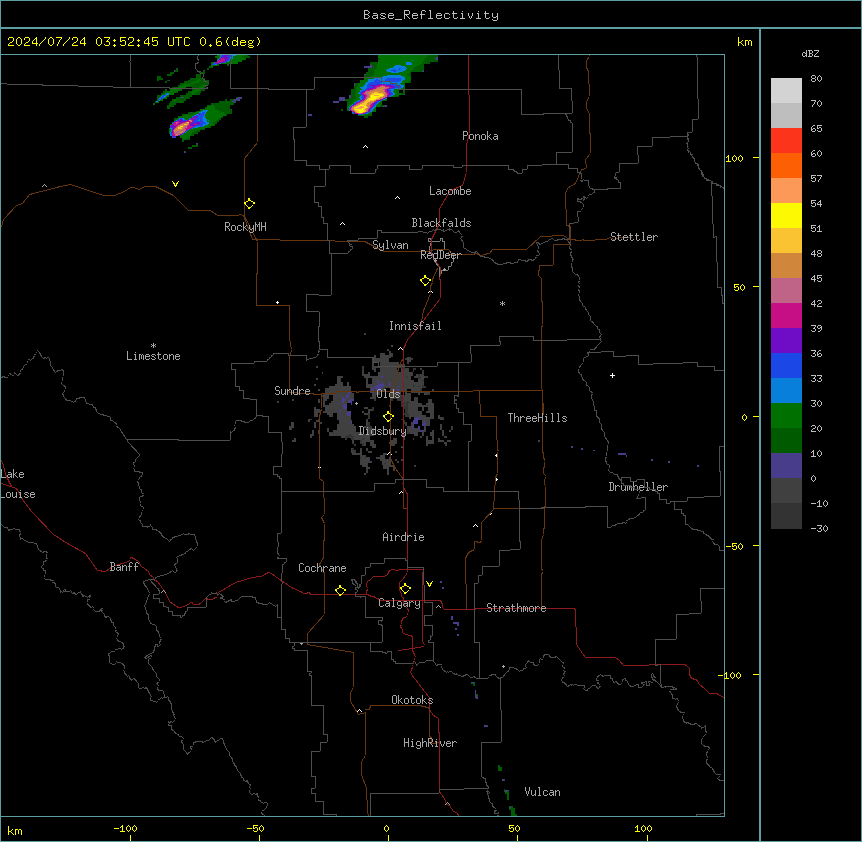
Task: Select the Sylvan label
Action: point(390,245)
